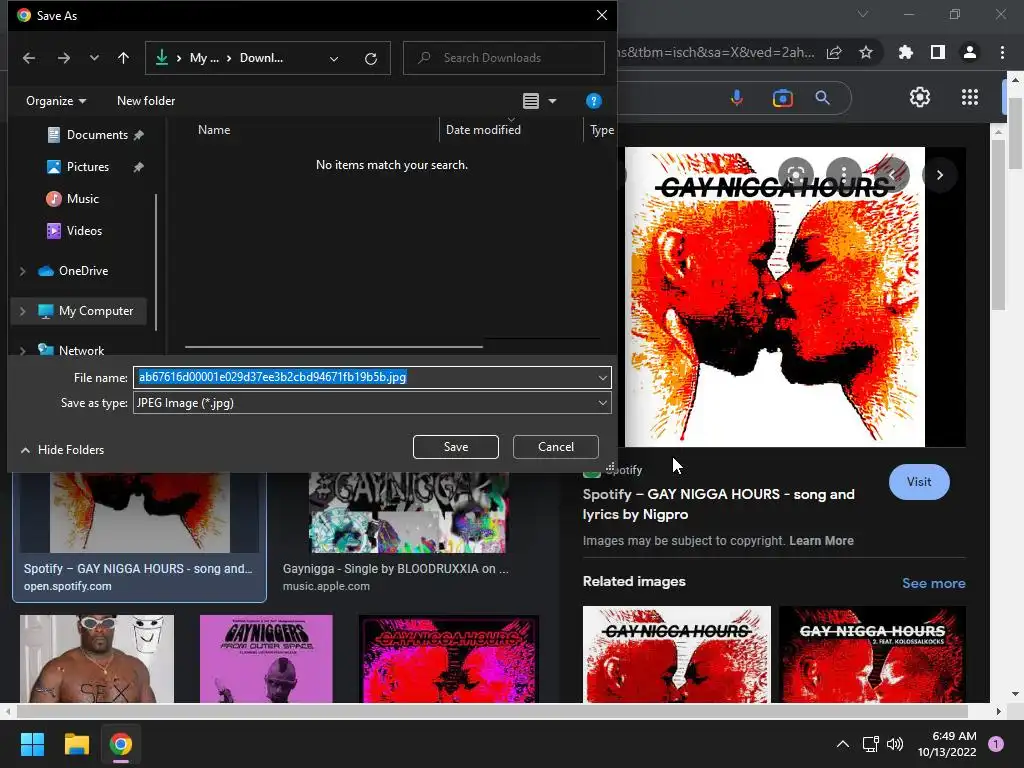Search by image camera icon

pos(782,98)
